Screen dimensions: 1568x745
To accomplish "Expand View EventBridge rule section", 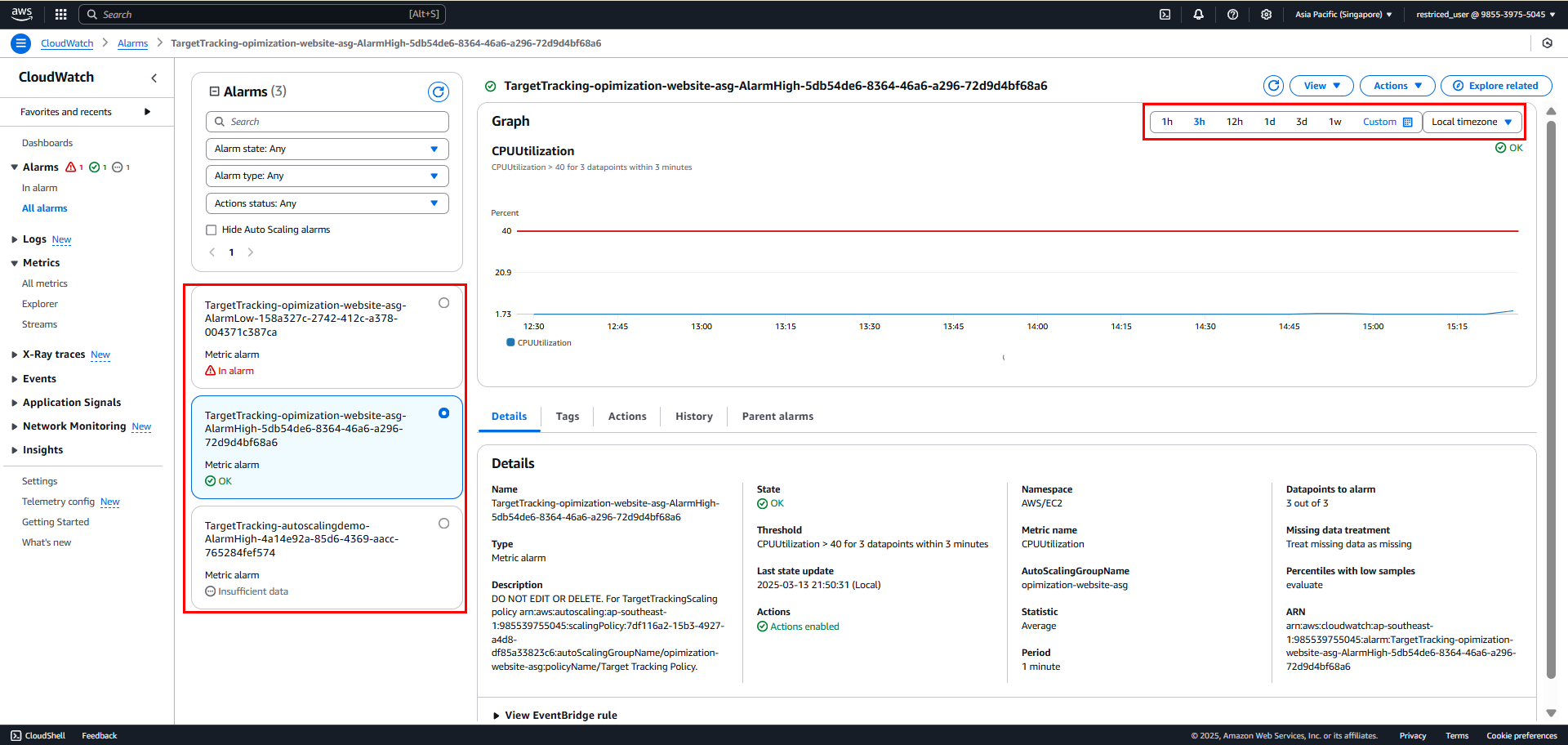I will (x=555, y=716).
